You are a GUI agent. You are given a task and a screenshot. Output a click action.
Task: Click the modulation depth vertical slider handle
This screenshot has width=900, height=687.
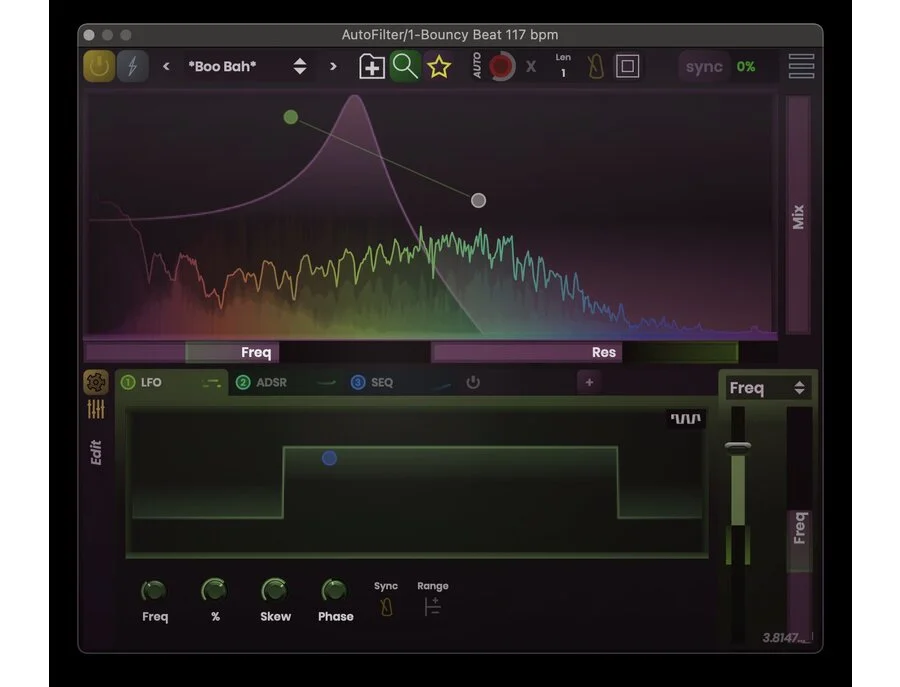[738, 446]
